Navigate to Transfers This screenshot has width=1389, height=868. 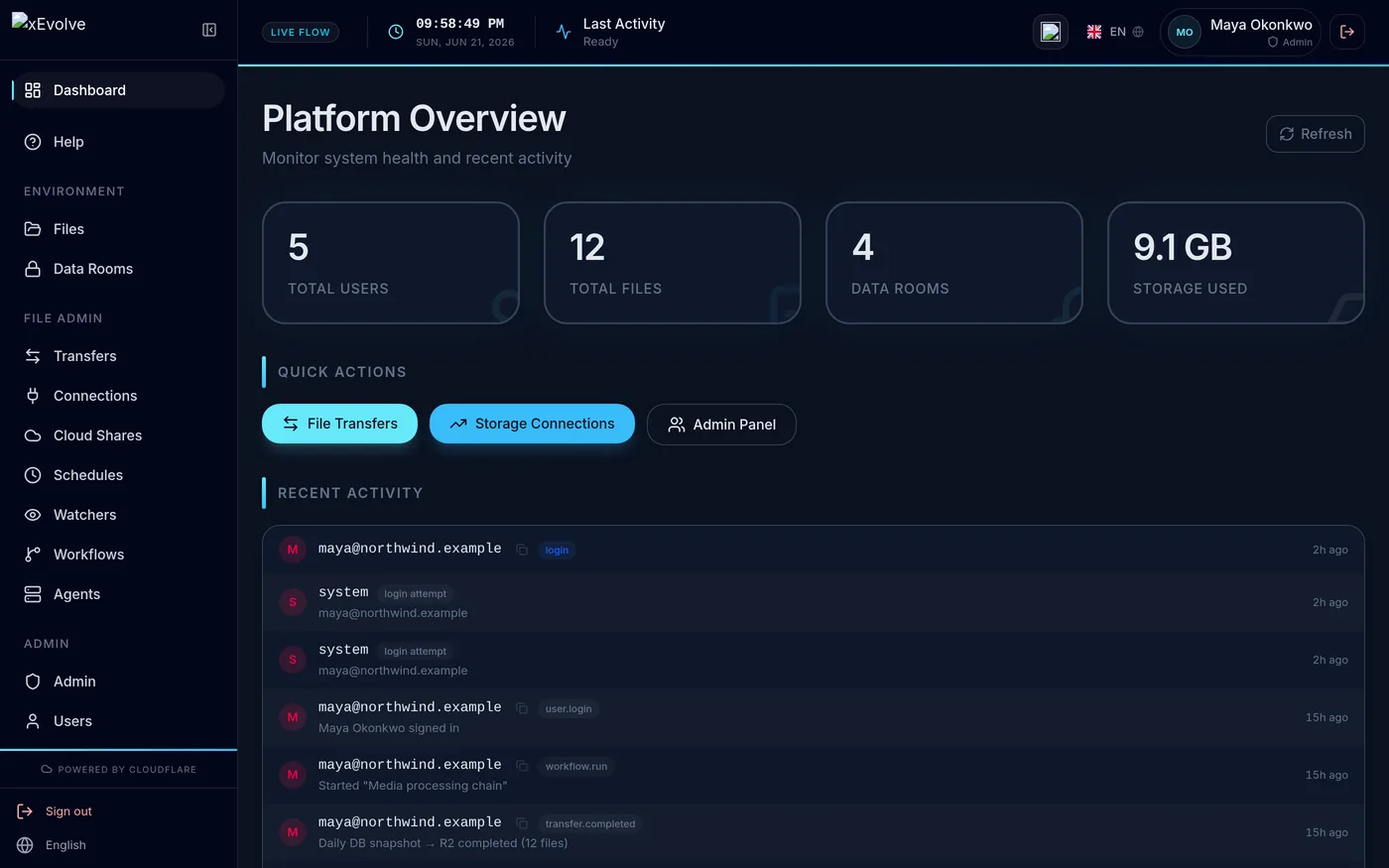pos(119,356)
